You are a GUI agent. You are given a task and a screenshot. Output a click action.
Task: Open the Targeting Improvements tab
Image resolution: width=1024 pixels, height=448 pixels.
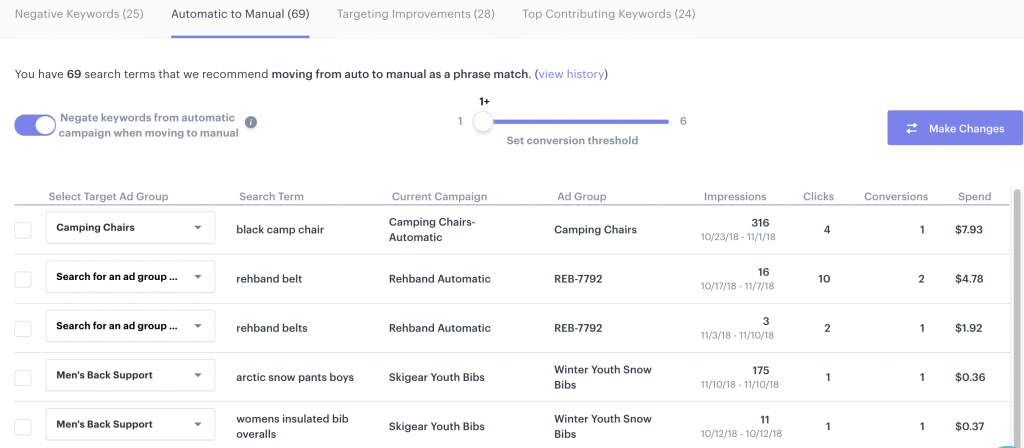coord(415,14)
